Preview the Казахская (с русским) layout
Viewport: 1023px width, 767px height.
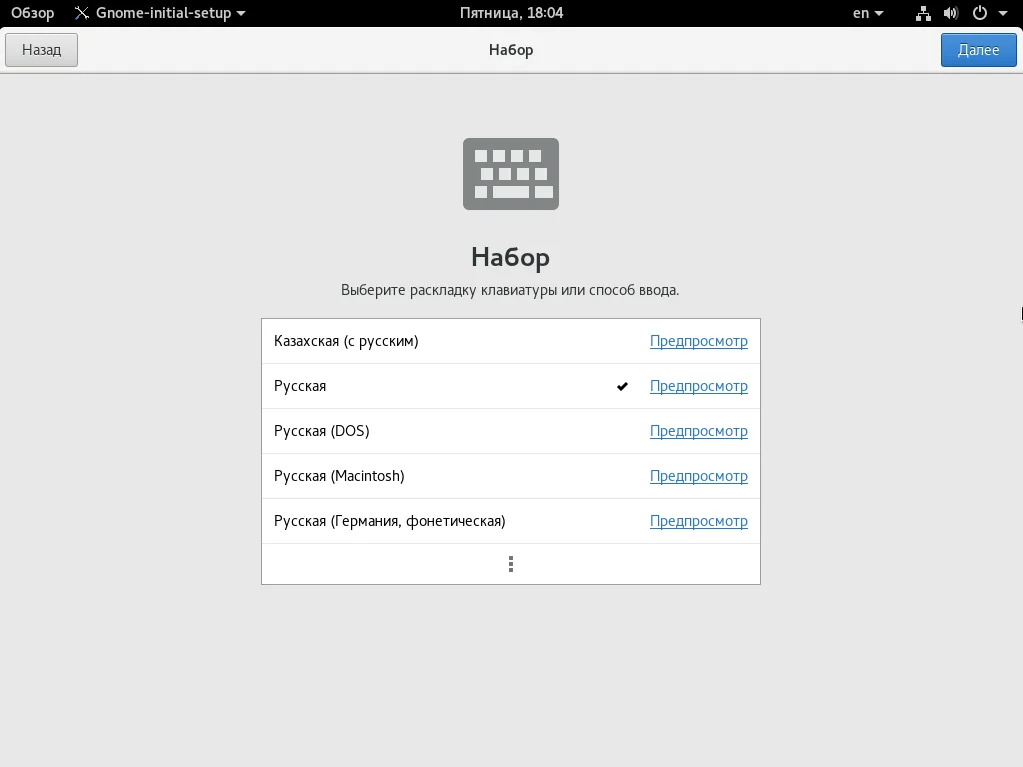pyautogui.click(x=698, y=341)
